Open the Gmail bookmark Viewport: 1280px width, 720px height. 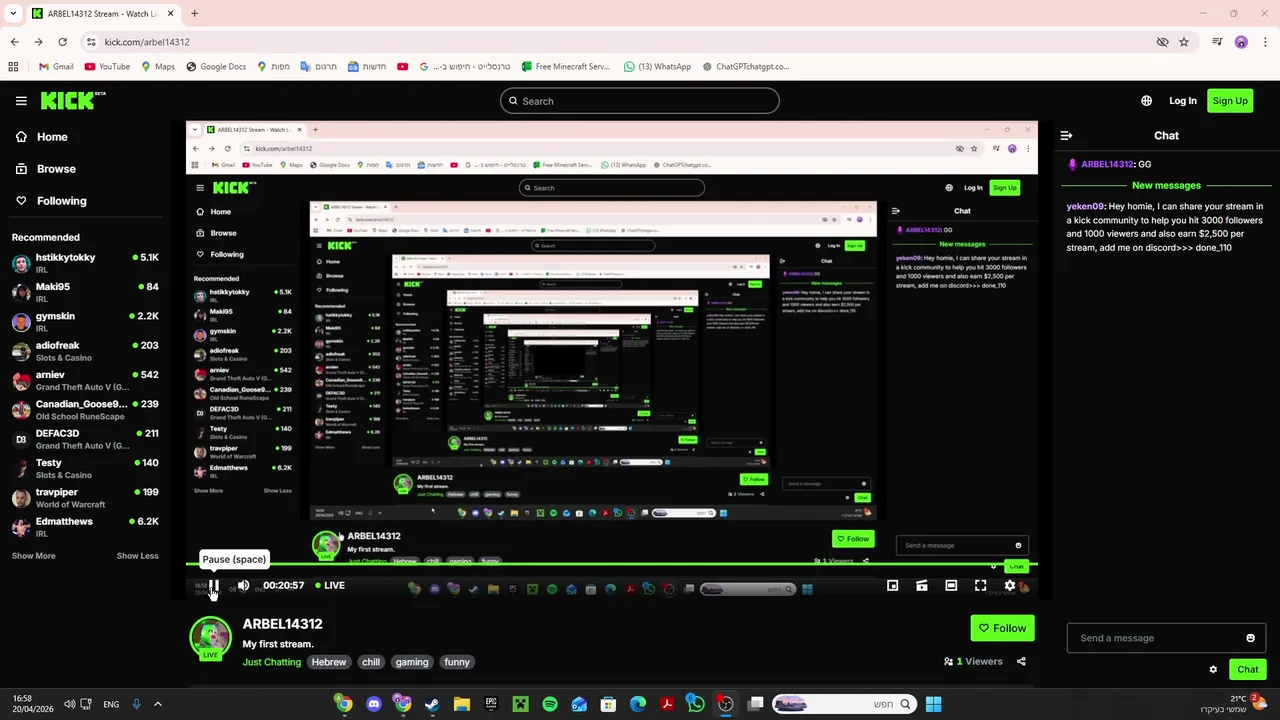[x=56, y=67]
